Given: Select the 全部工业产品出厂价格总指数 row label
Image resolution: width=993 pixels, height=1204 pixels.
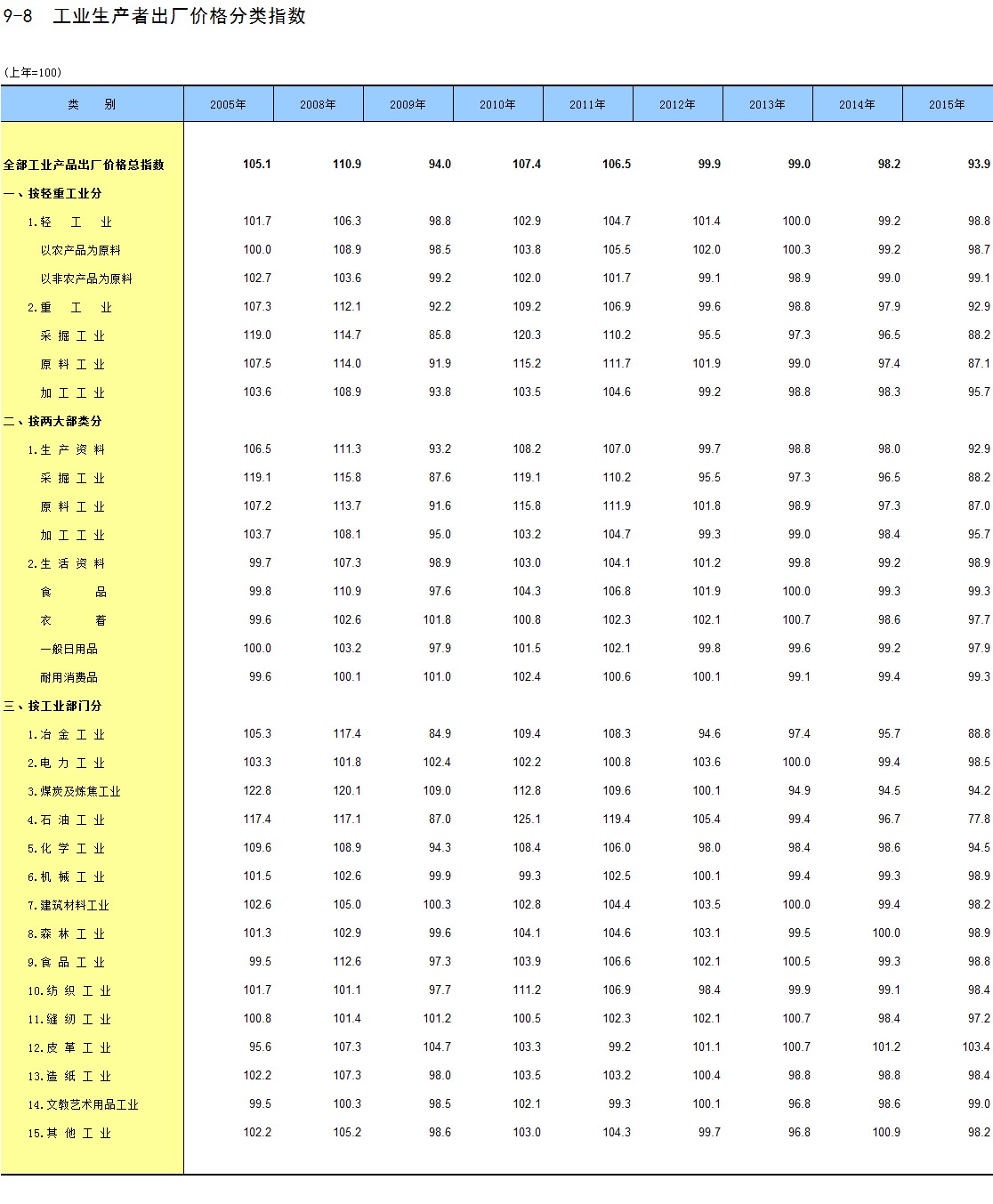Looking at the screenshot, I should point(84,165).
